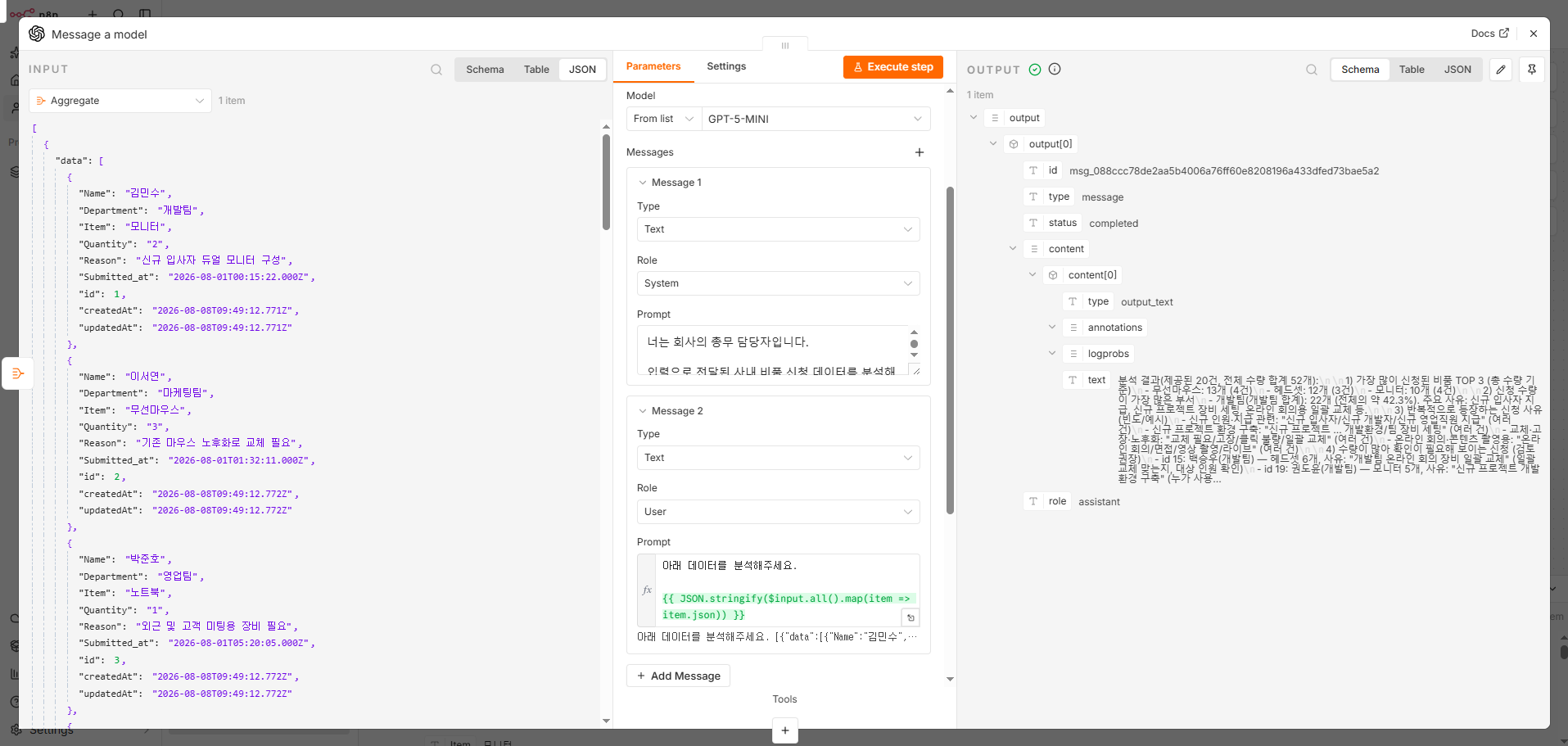
Task: Expand the annotations node
Action: (x=1052, y=328)
